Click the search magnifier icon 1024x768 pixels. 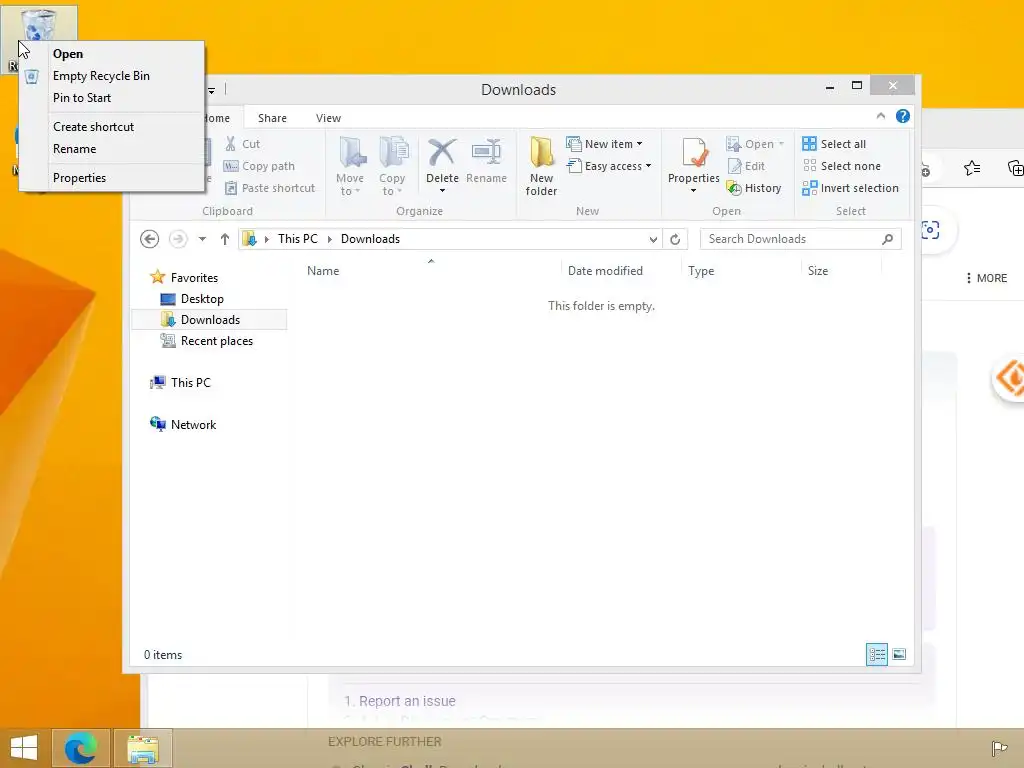coord(888,239)
